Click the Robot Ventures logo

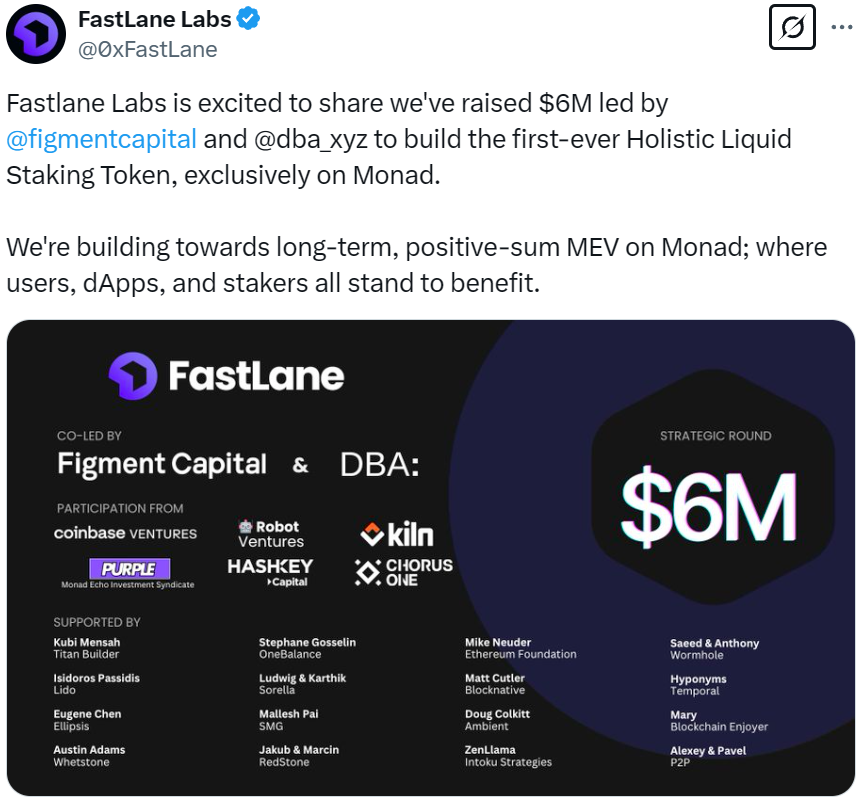coord(270,533)
